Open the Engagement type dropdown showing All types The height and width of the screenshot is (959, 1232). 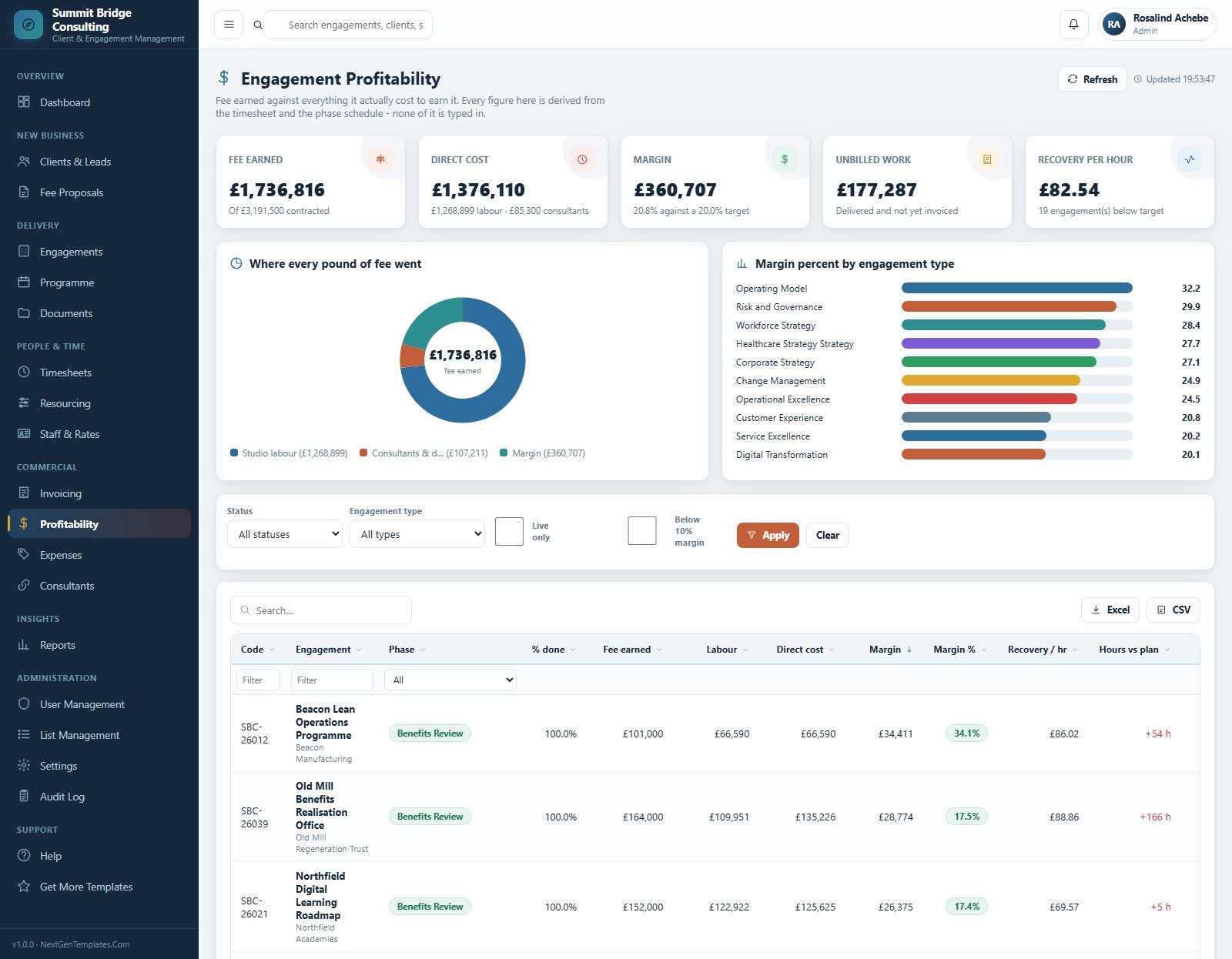click(417, 534)
